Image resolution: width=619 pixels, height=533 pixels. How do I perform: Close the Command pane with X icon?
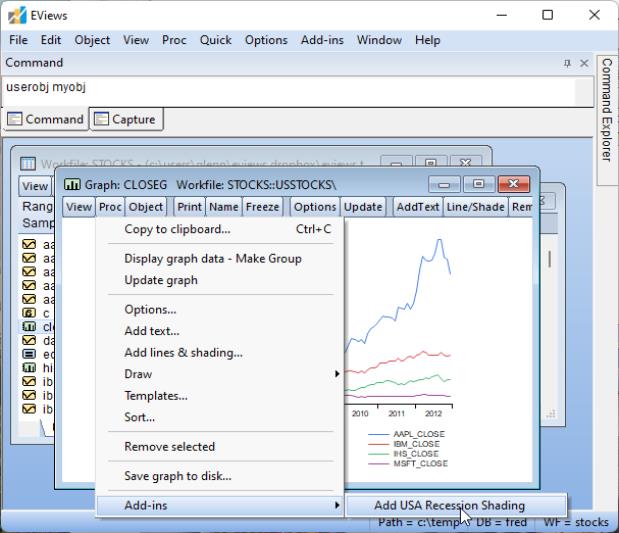(585, 63)
